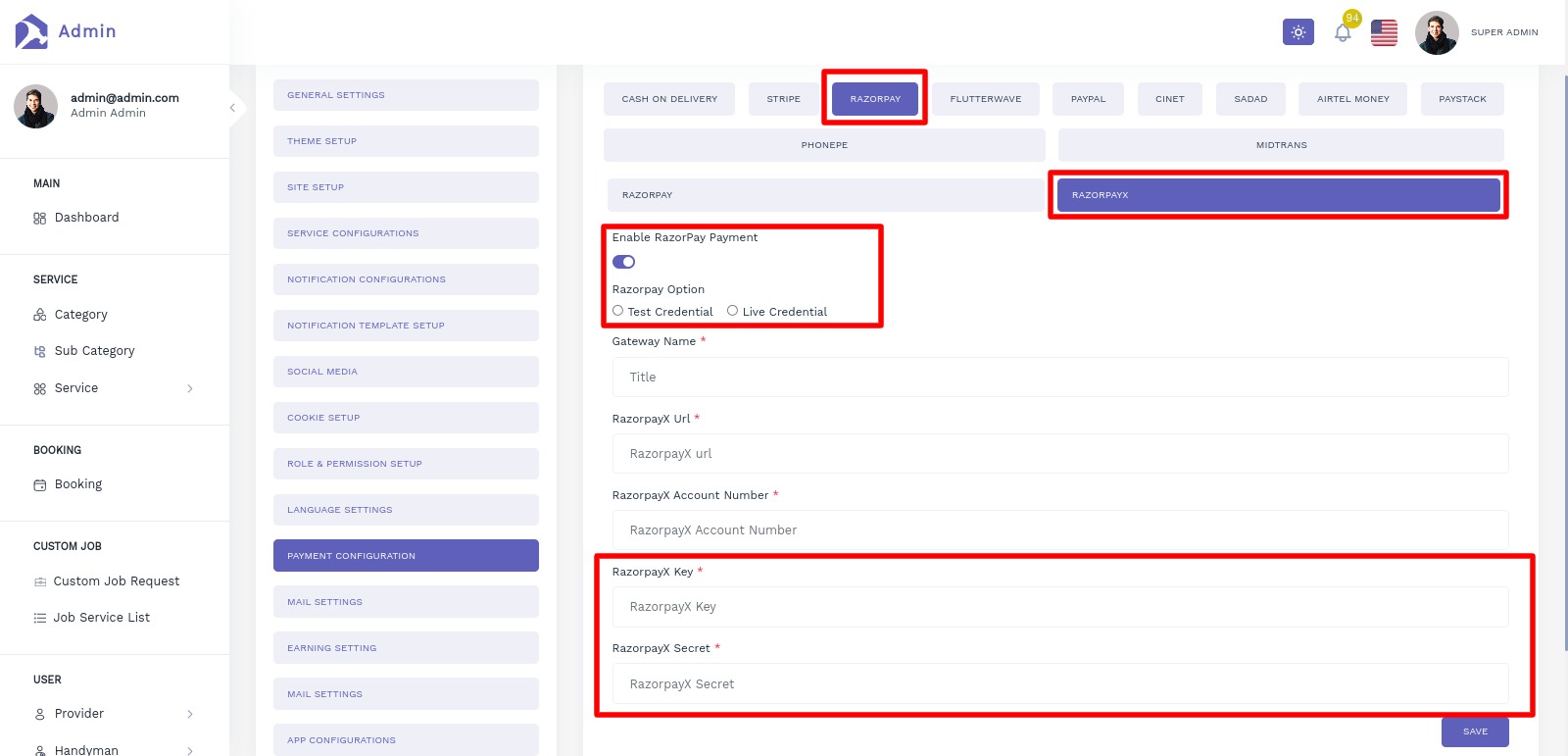Open Notification Template Setup tab
This screenshot has height=756, width=1568.
click(406, 326)
